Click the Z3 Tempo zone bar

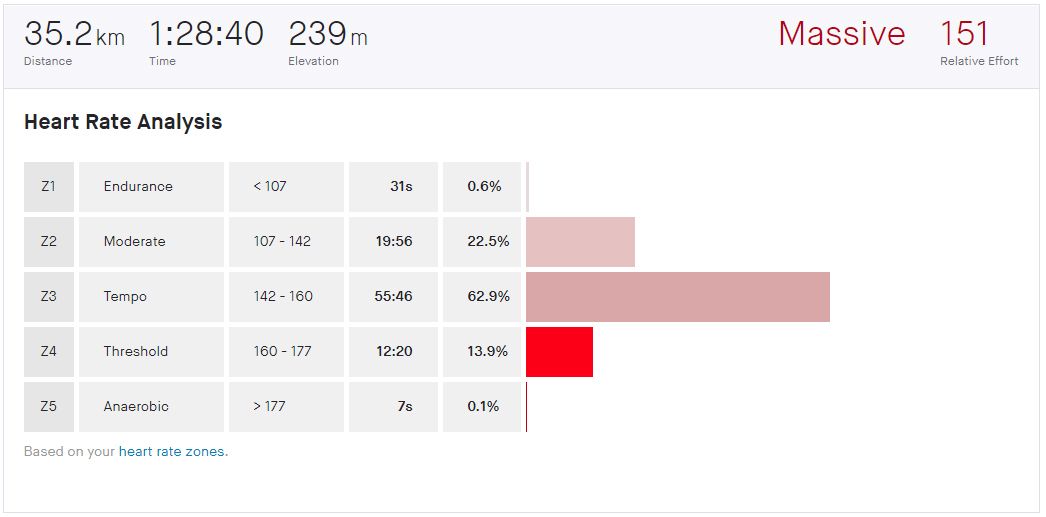tap(677, 297)
